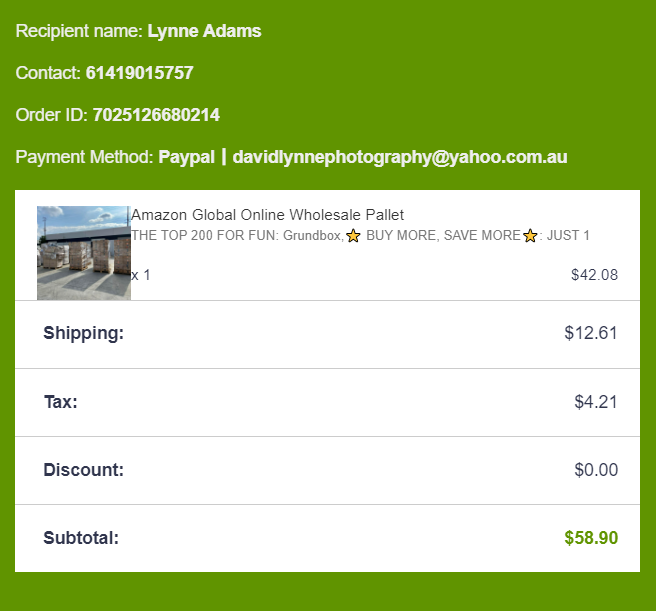
Task: Click the second star icon after SAVE MORE
Action: tap(530, 236)
